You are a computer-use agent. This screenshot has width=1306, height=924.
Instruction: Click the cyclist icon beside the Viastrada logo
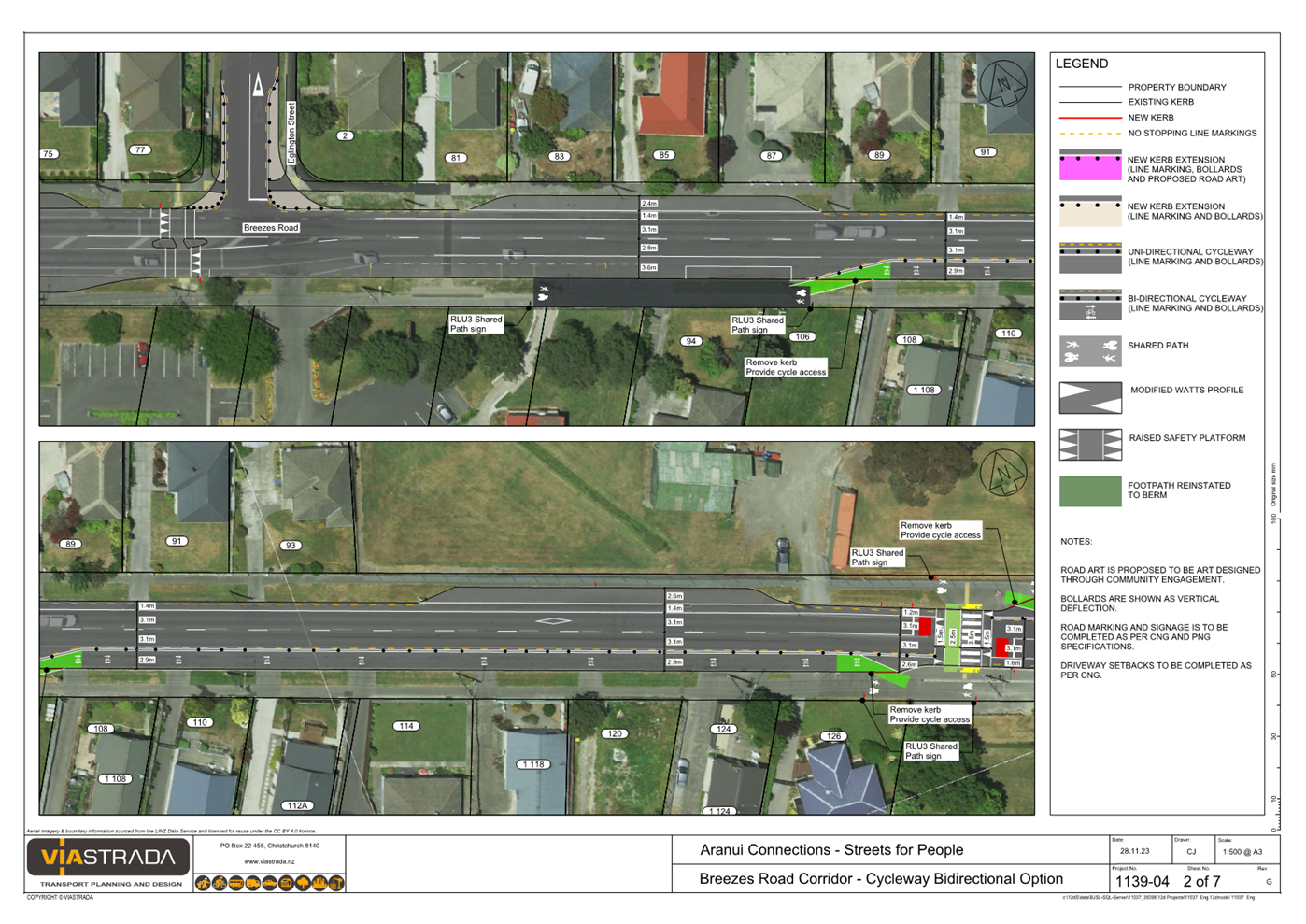tap(219, 882)
